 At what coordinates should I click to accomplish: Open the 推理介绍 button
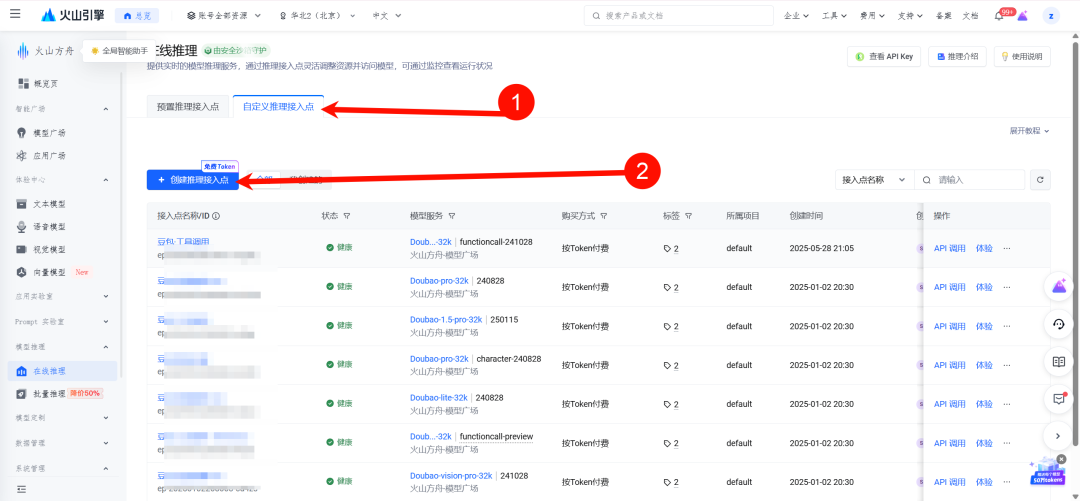pyautogui.click(x=957, y=57)
